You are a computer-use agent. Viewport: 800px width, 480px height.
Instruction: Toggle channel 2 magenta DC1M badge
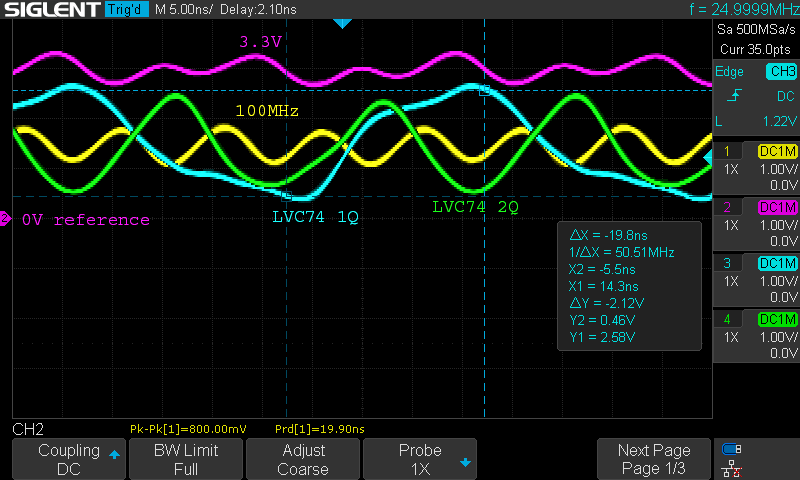pyautogui.click(x=777, y=207)
